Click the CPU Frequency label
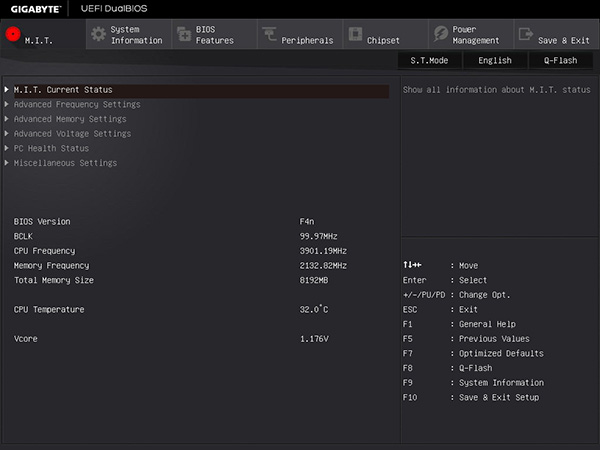600x450 pixels. 44,251
